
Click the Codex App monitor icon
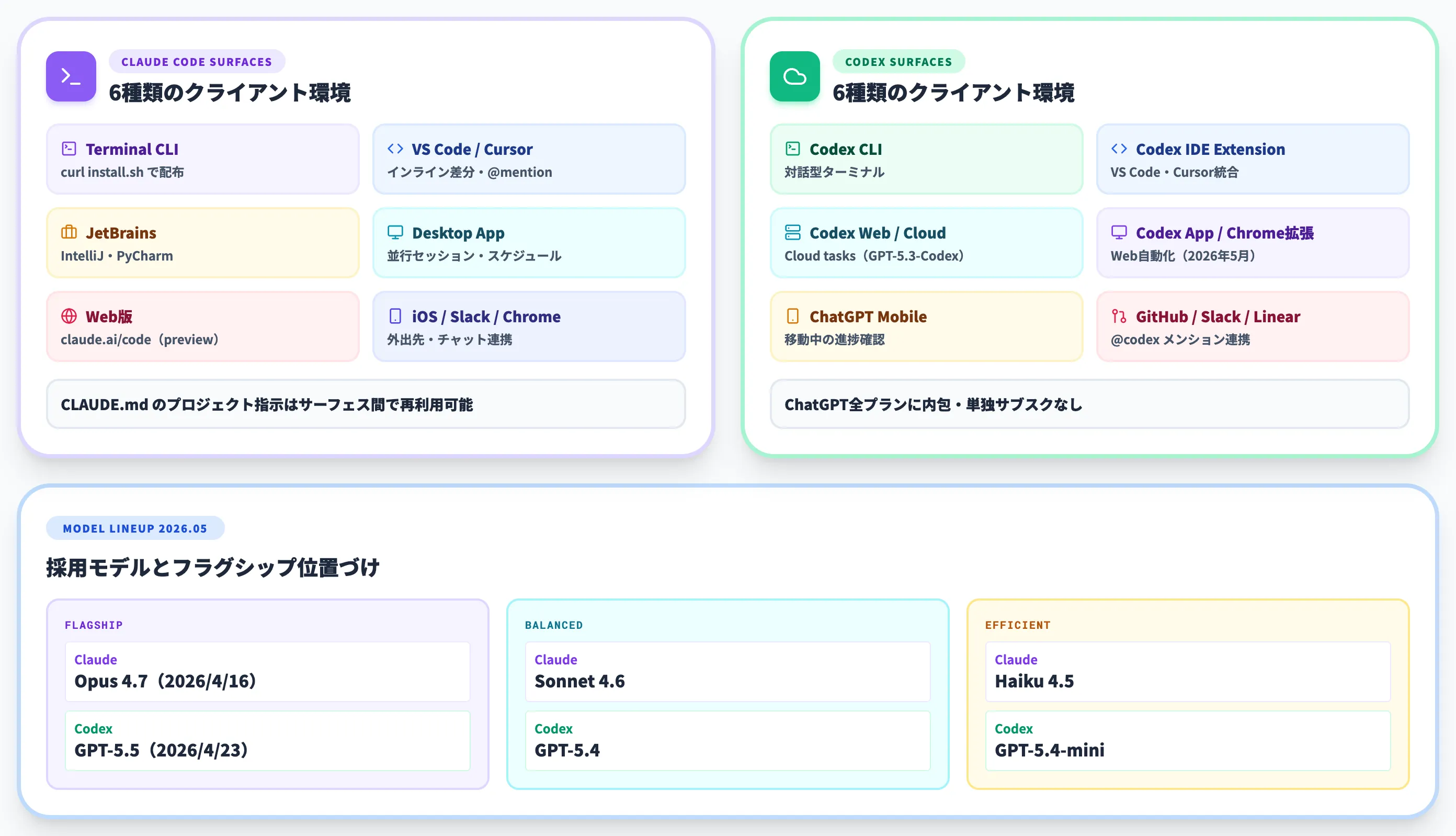click(1119, 232)
